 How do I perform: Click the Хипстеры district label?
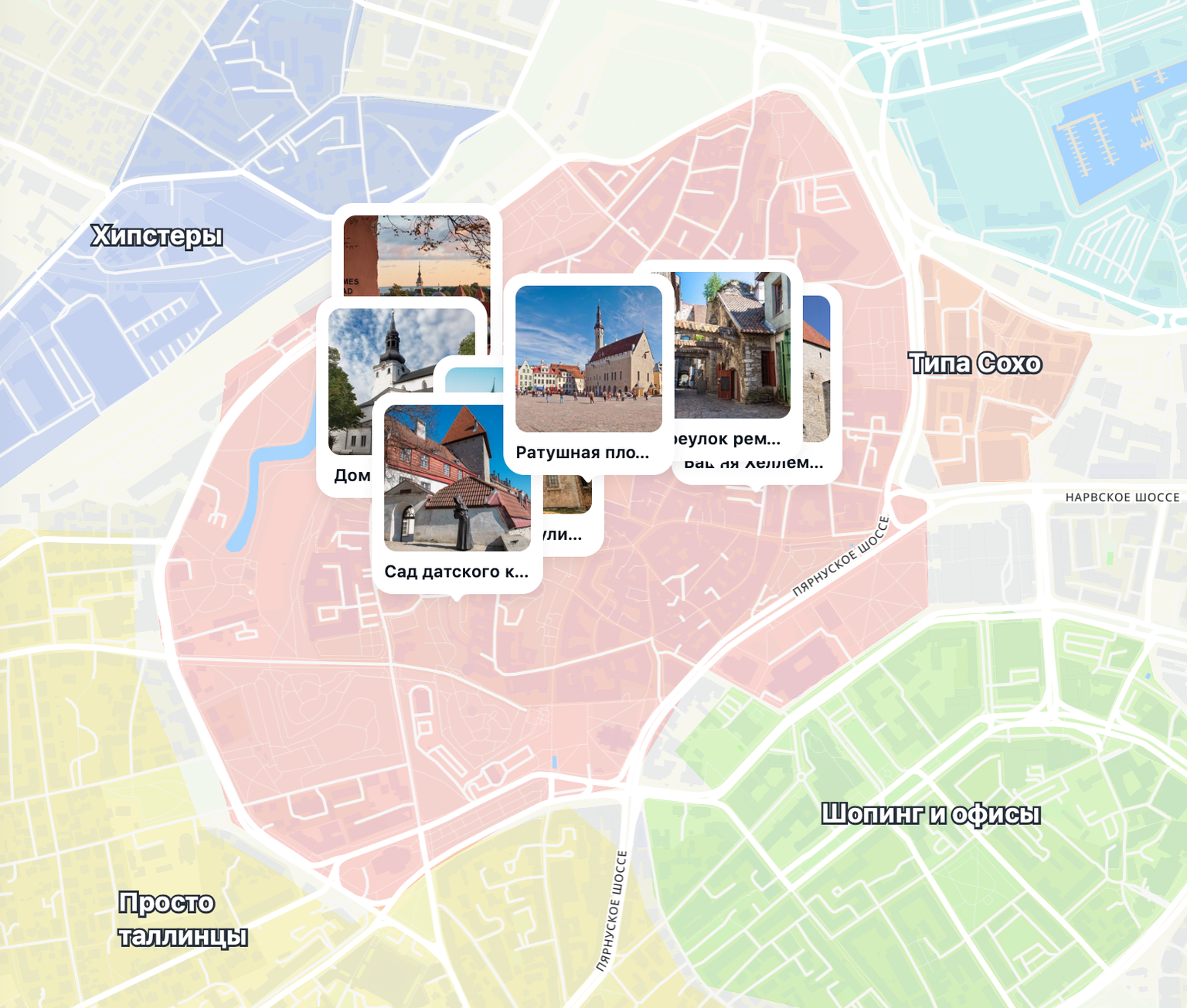(x=157, y=236)
